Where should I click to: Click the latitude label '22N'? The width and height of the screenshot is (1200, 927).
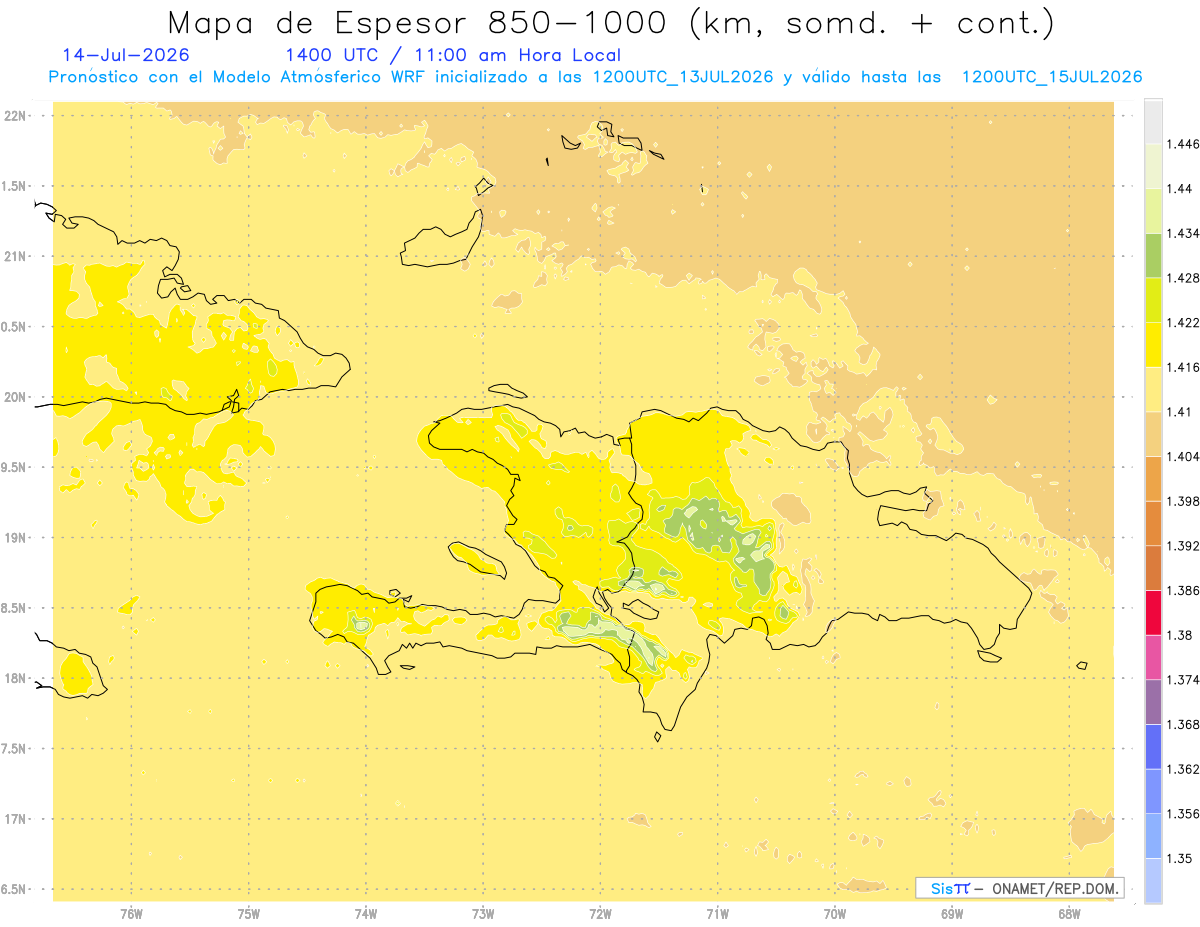coord(15,115)
